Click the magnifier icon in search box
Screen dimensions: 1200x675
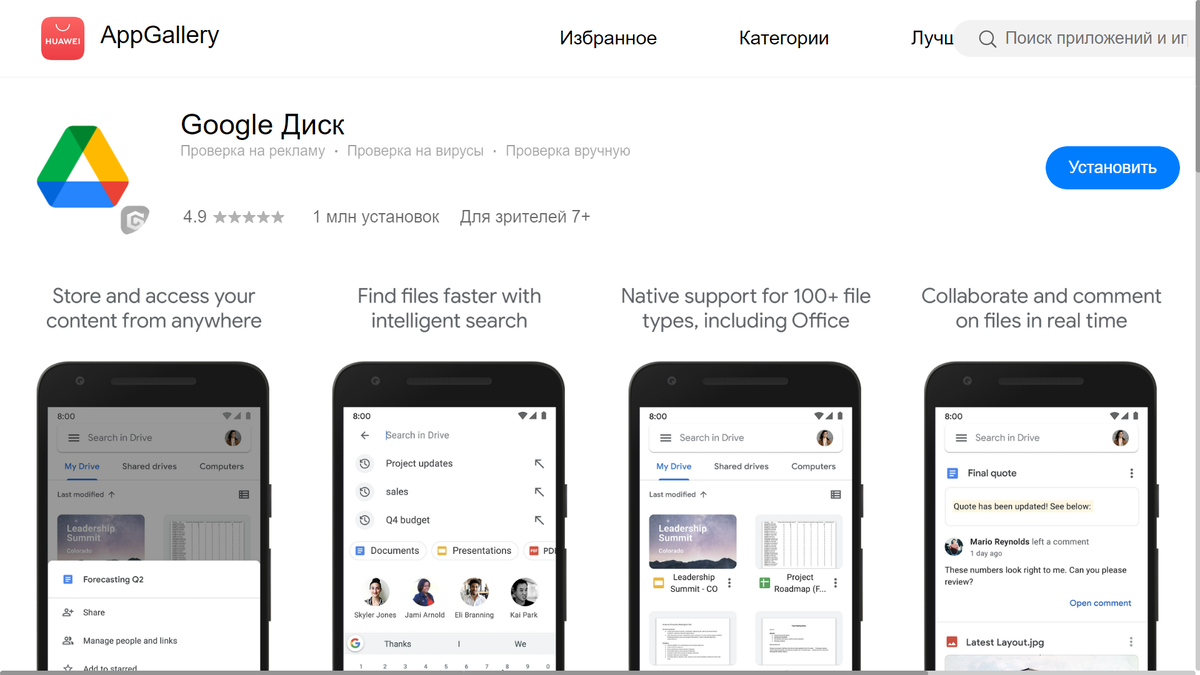click(x=987, y=39)
